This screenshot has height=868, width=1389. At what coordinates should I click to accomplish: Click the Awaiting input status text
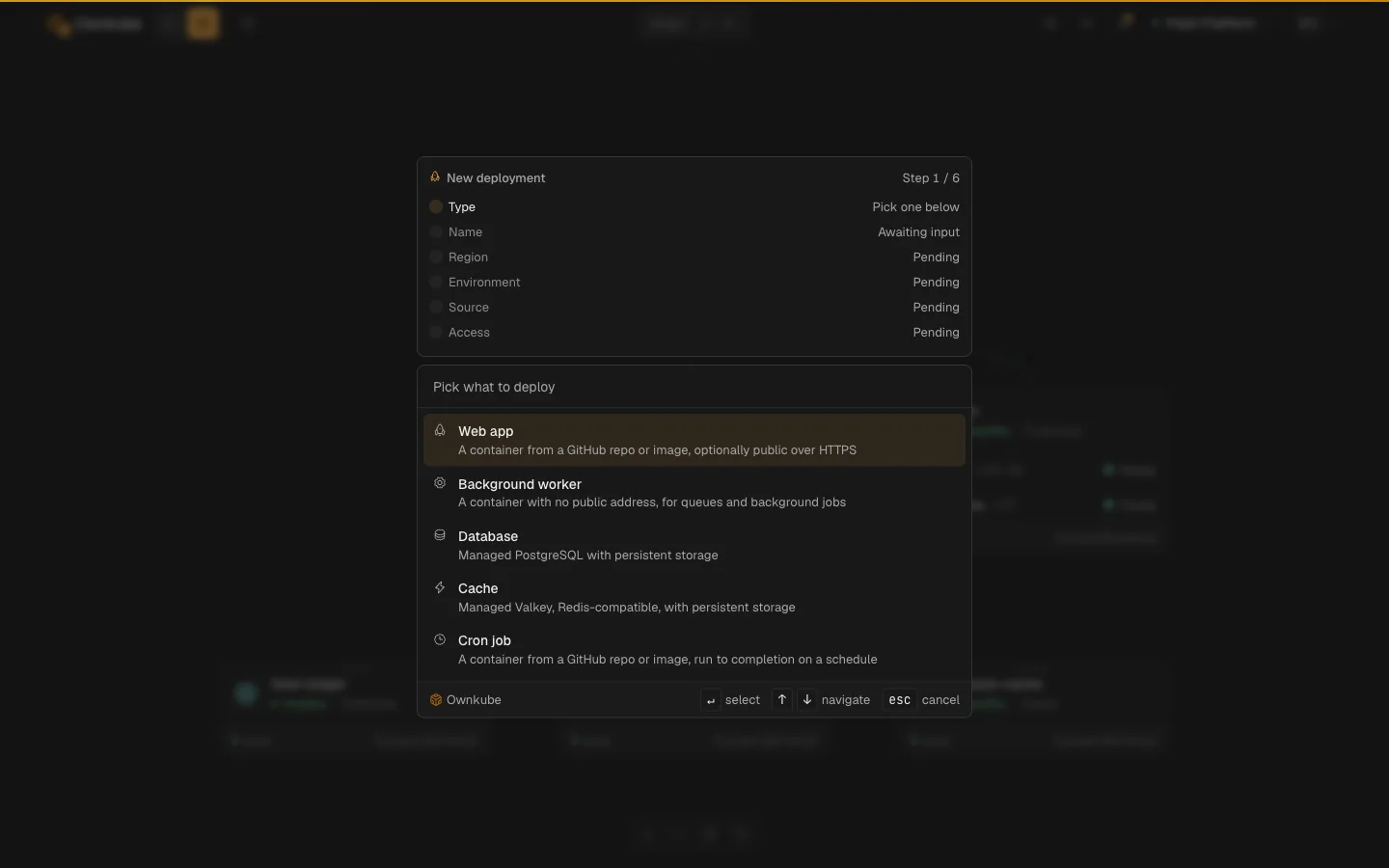tap(918, 231)
